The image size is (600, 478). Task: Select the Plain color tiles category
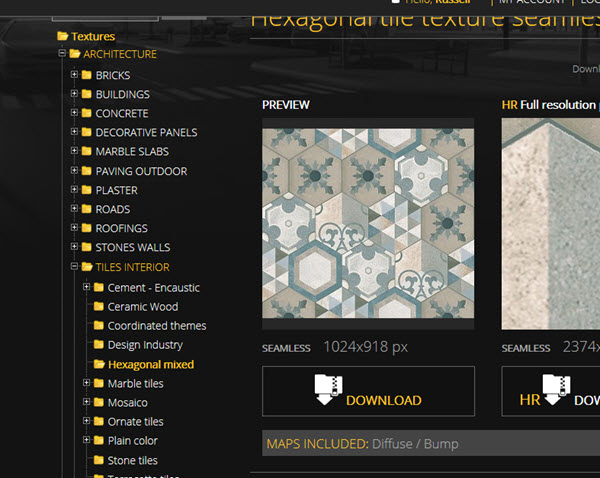pos(132,441)
